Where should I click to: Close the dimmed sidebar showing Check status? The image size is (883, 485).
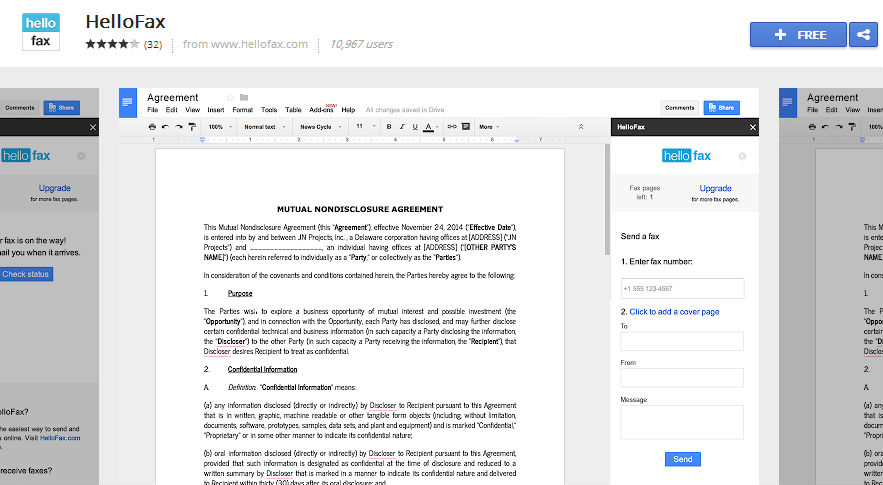93,127
